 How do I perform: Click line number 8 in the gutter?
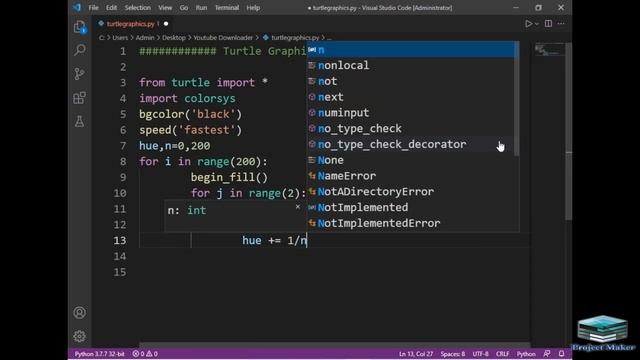(x=123, y=162)
